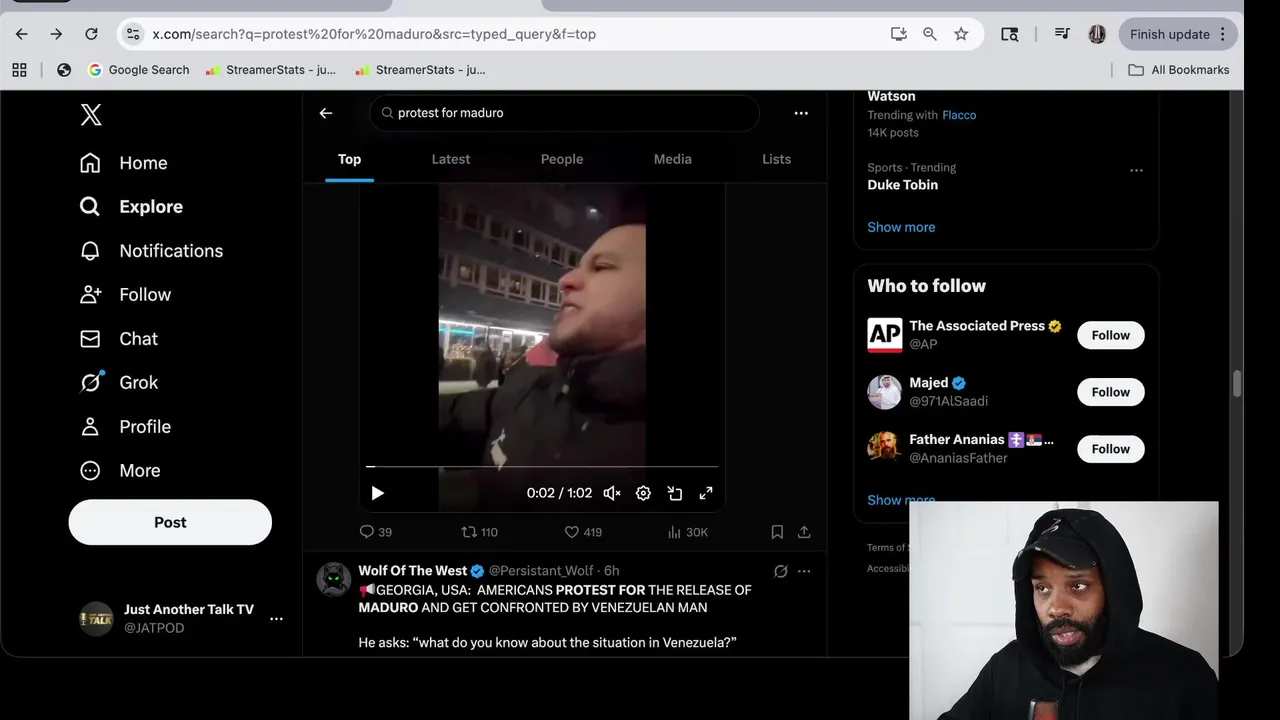Open The Associated Press avatar
Screen dimensions: 1280x720
pyautogui.click(x=884, y=335)
